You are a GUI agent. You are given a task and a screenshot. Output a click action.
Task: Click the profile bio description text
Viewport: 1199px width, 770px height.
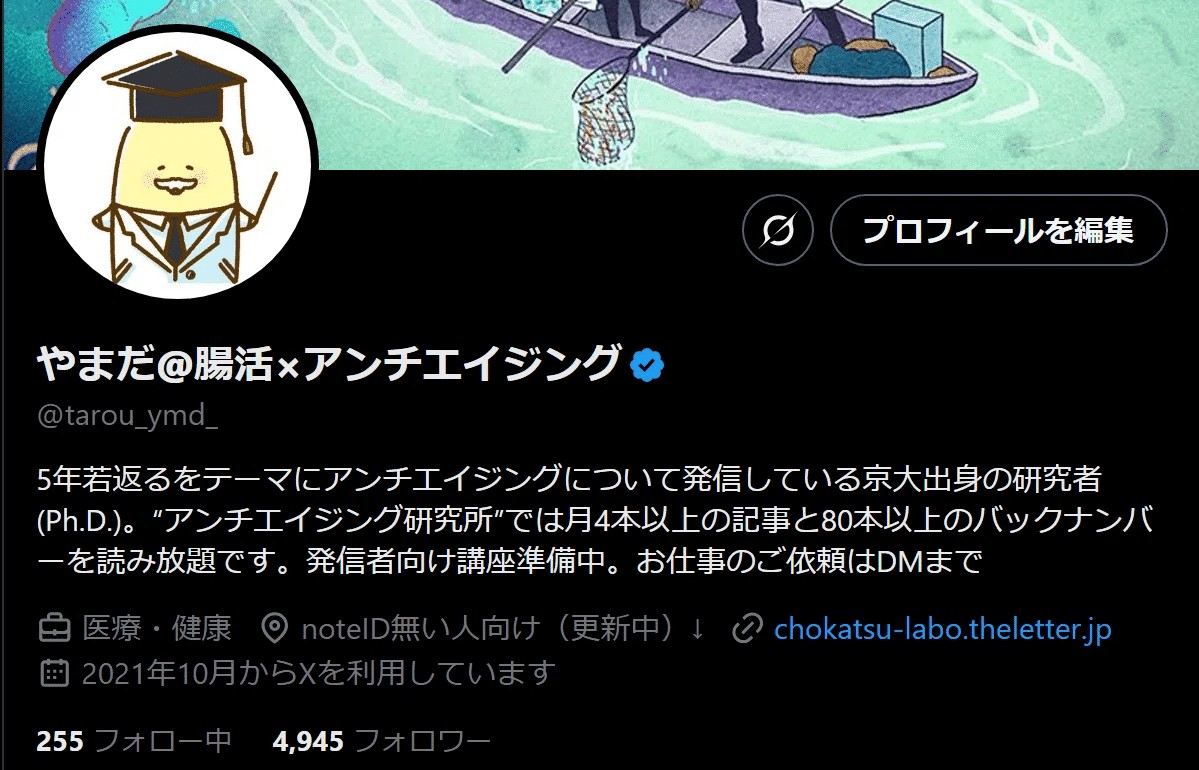595,520
